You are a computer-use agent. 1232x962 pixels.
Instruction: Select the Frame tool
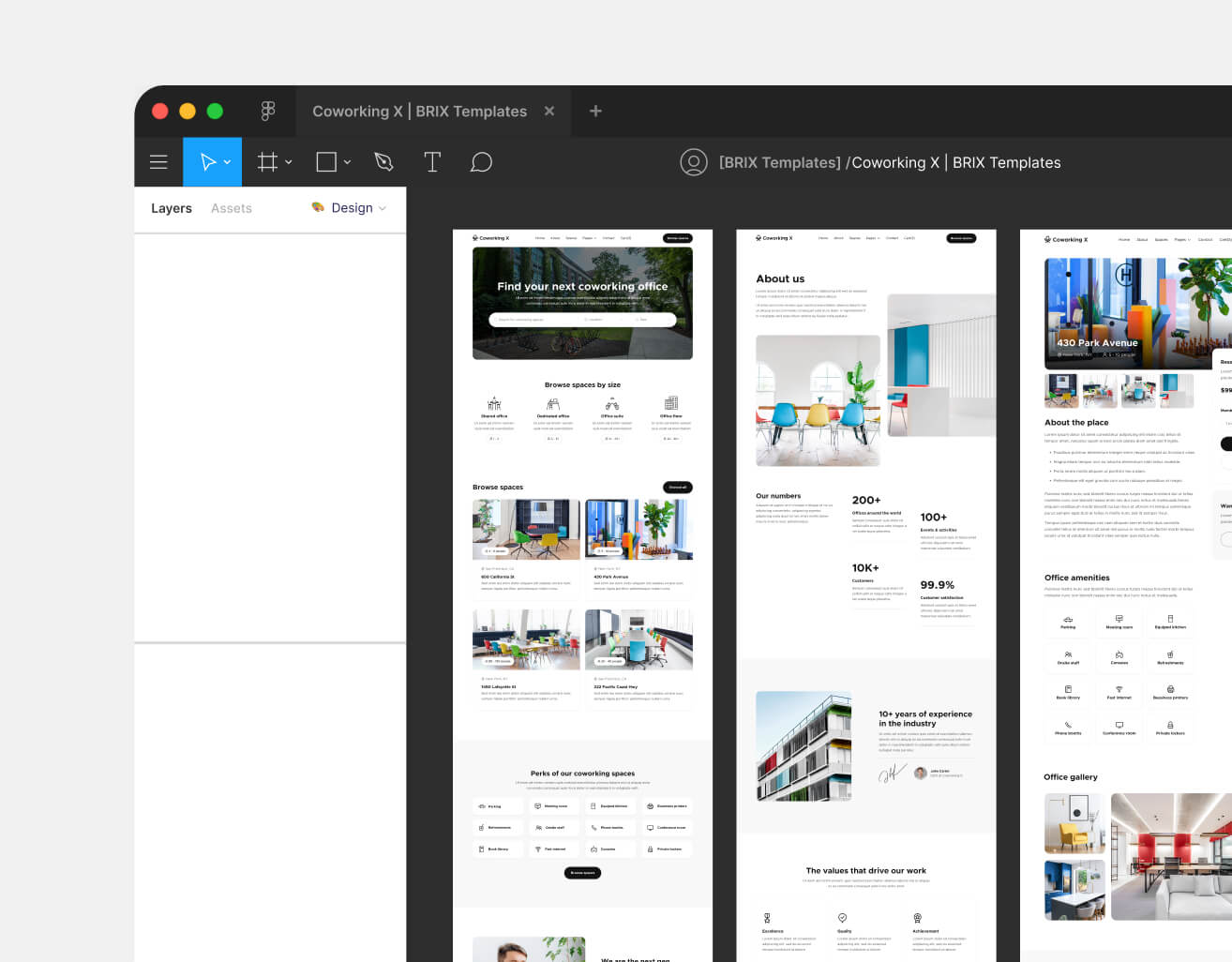pyautogui.click(x=267, y=161)
